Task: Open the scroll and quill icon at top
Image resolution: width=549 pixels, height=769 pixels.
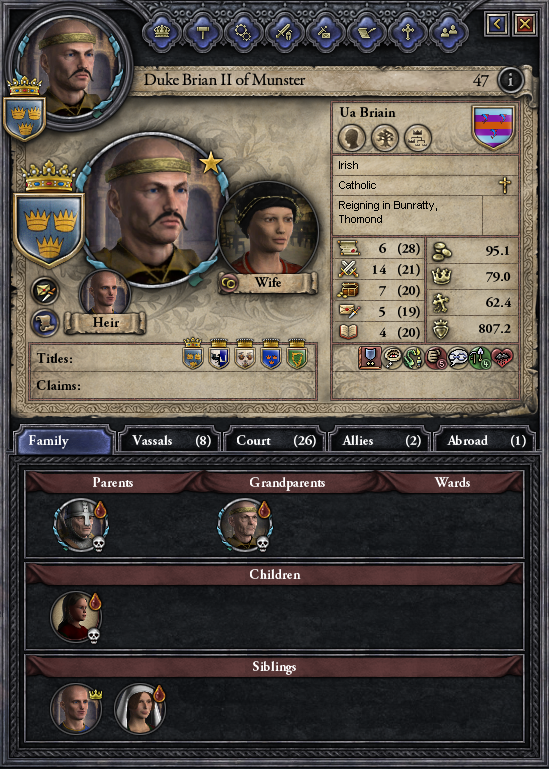Action: click(367, 32)
